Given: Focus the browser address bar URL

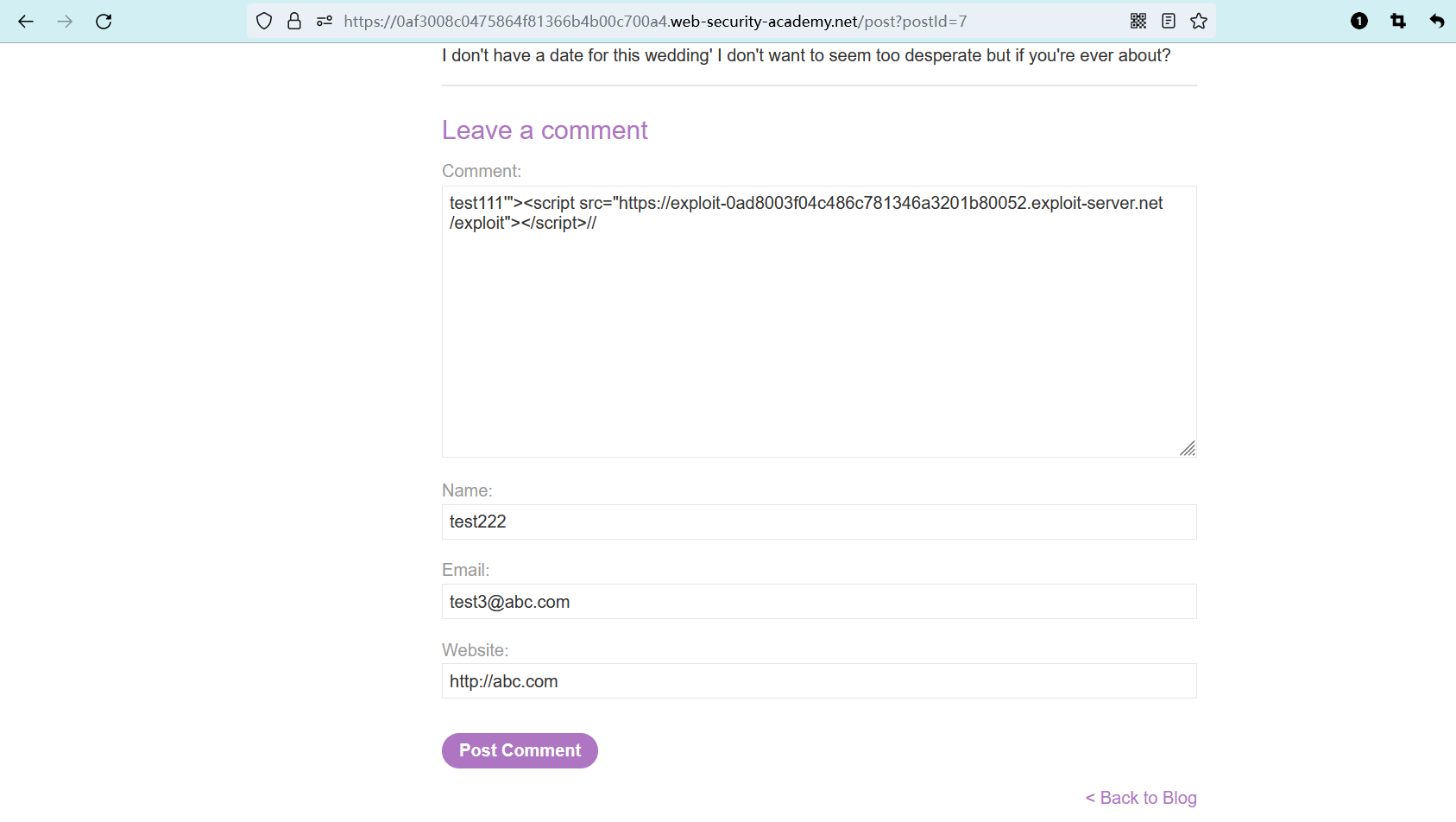Looking at the screenshot, I should click(x=655, y=22).
